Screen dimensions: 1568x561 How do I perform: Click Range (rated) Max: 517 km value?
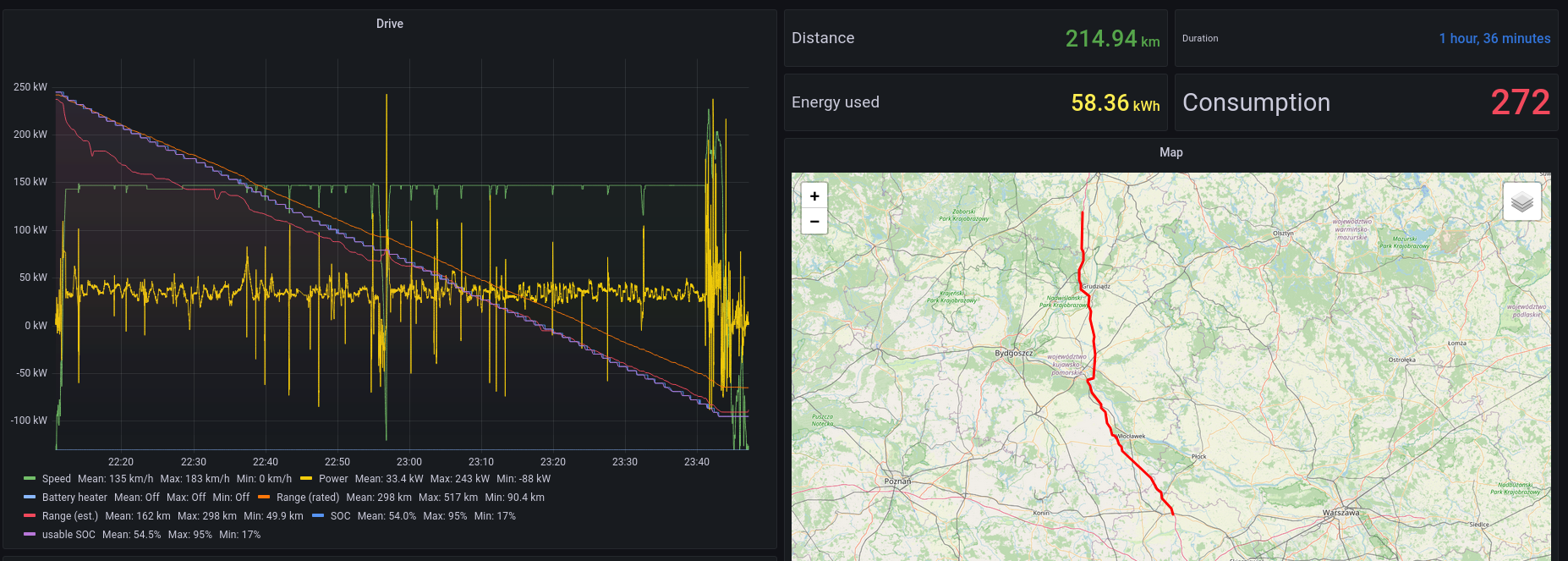pos(448,498)
